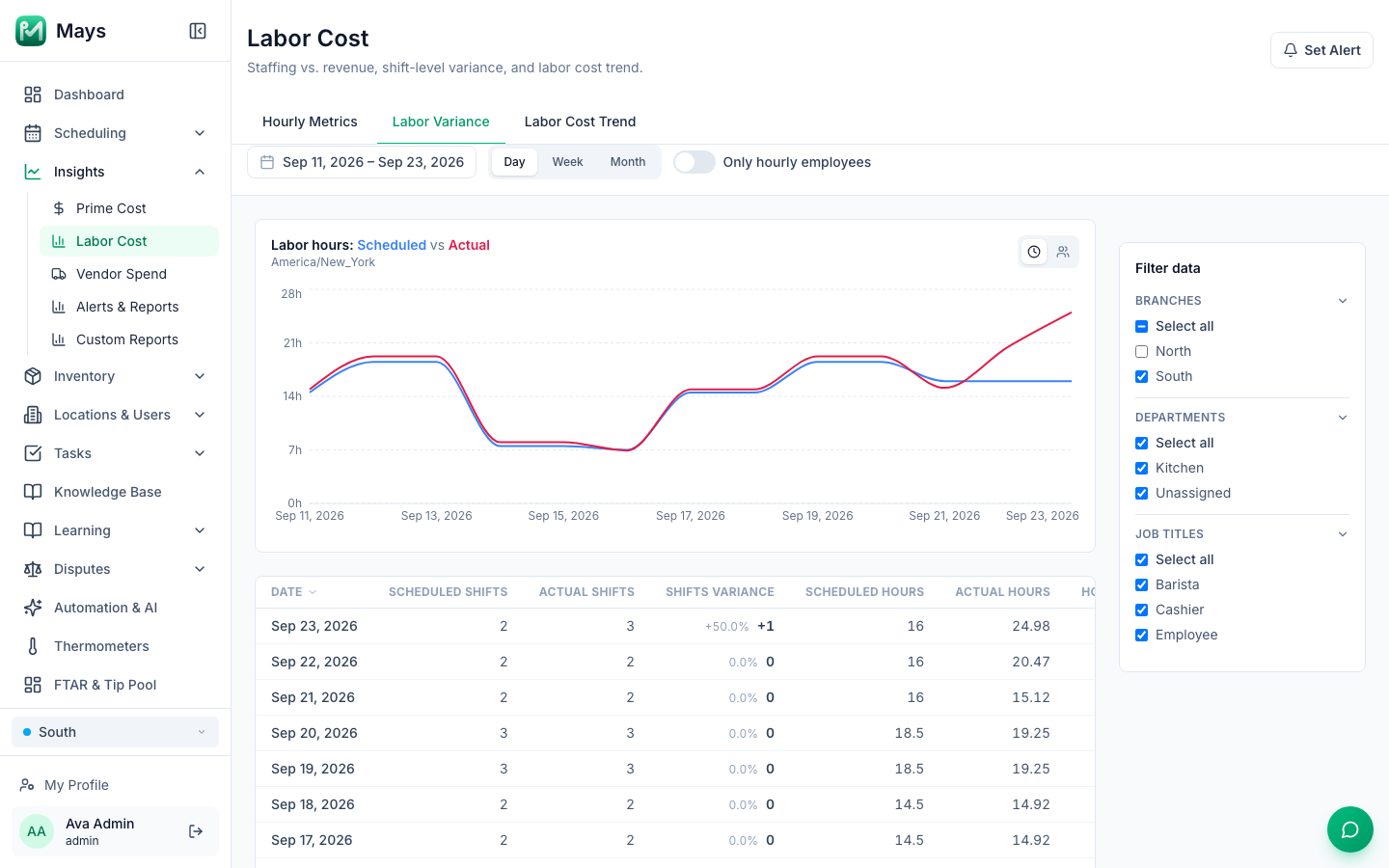Click the FTAR & Tip Pool icon

(x=33, y=685)
